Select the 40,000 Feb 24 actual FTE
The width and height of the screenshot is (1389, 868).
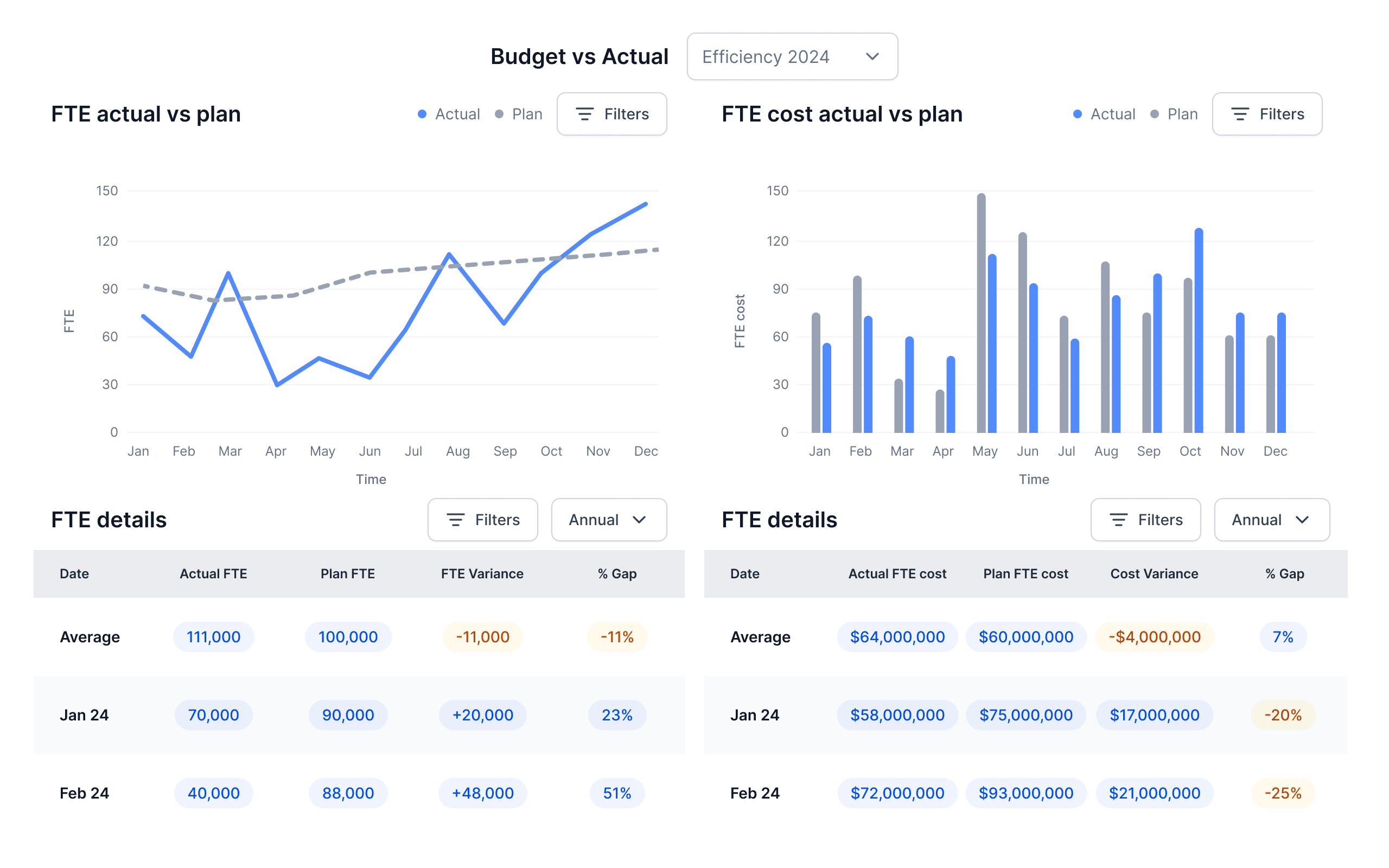pyautogui.click(x=214, y=793)
